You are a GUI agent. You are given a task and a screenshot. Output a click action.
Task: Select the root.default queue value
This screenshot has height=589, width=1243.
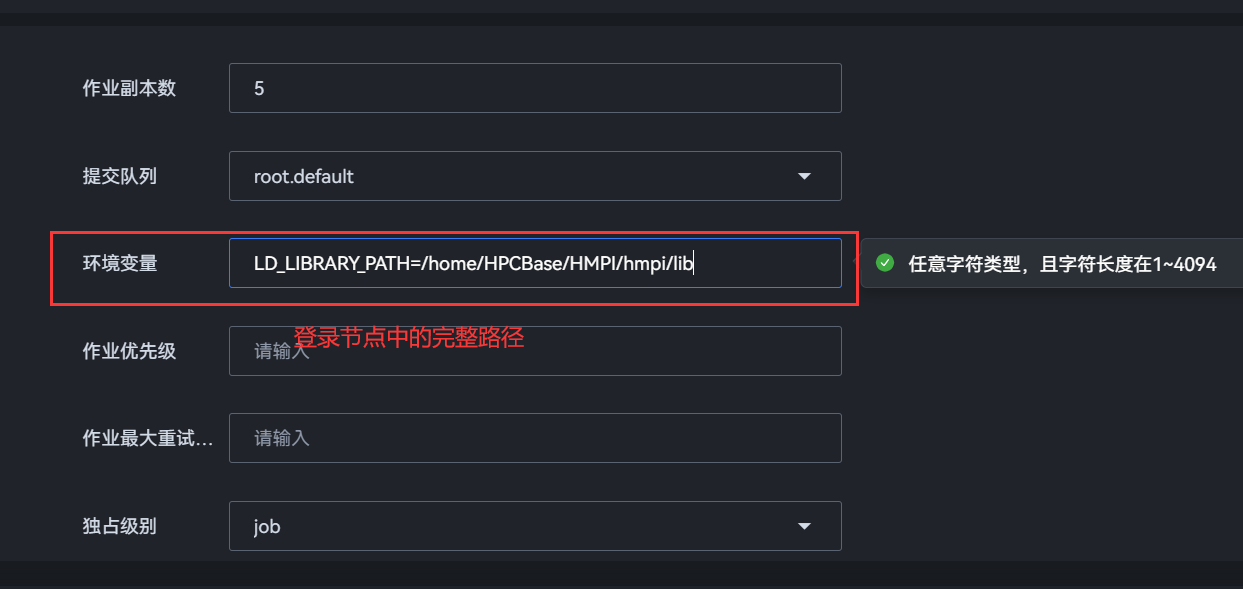(x=304, y=177)
